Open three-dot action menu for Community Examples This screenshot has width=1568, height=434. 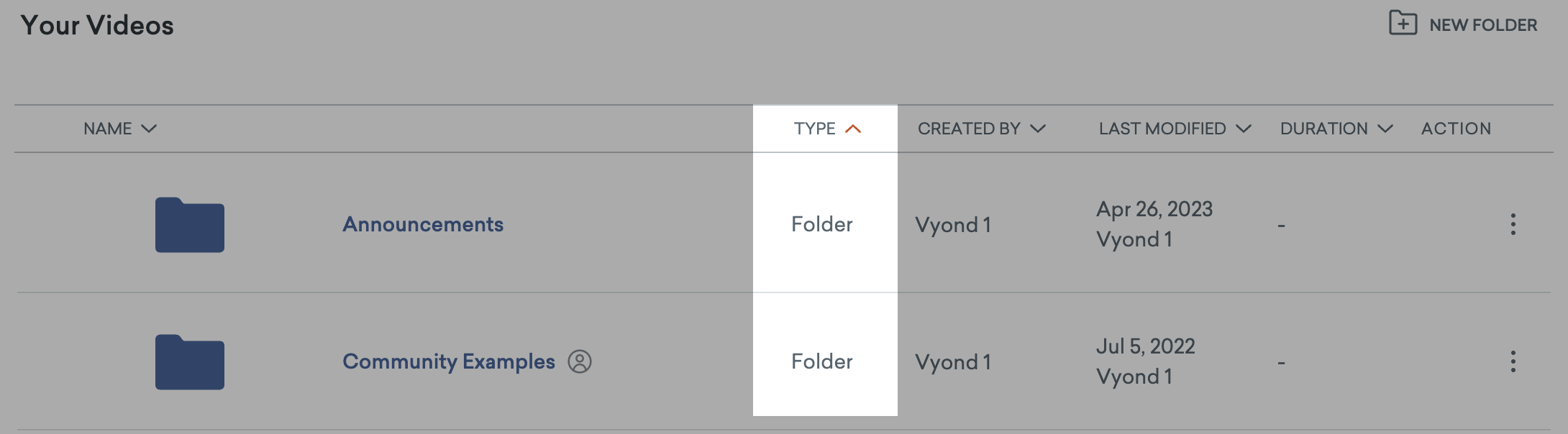tap(1513, 361)
